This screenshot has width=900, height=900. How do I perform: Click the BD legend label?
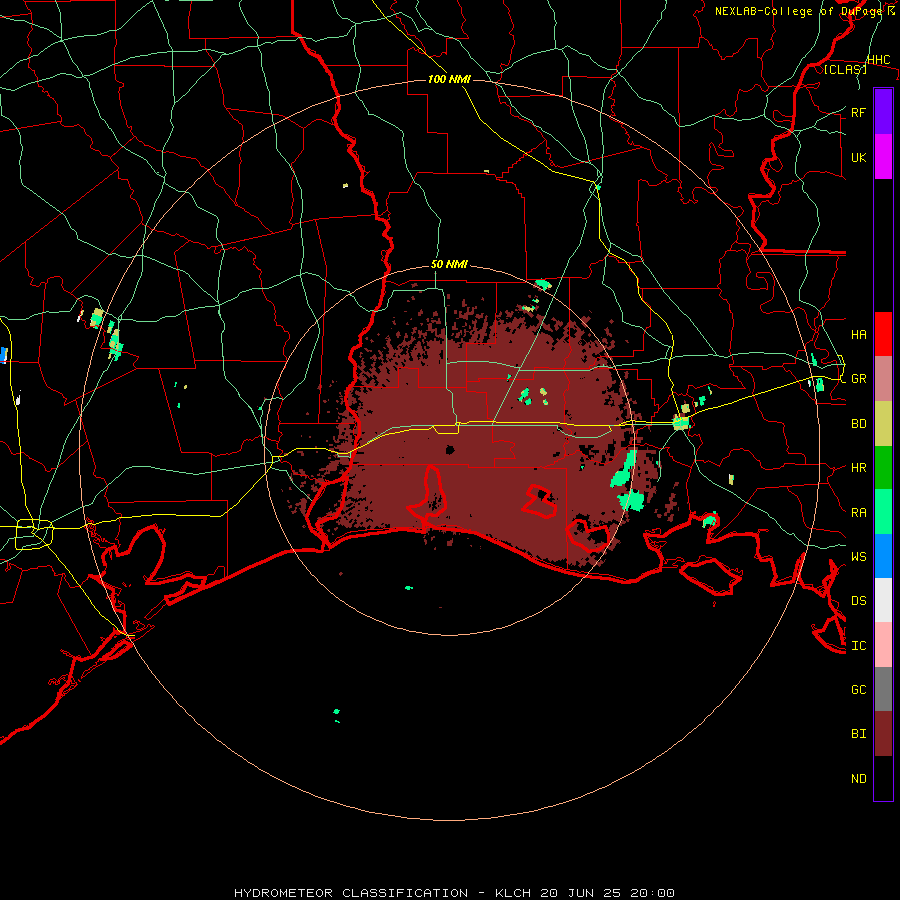coord(858,424)
